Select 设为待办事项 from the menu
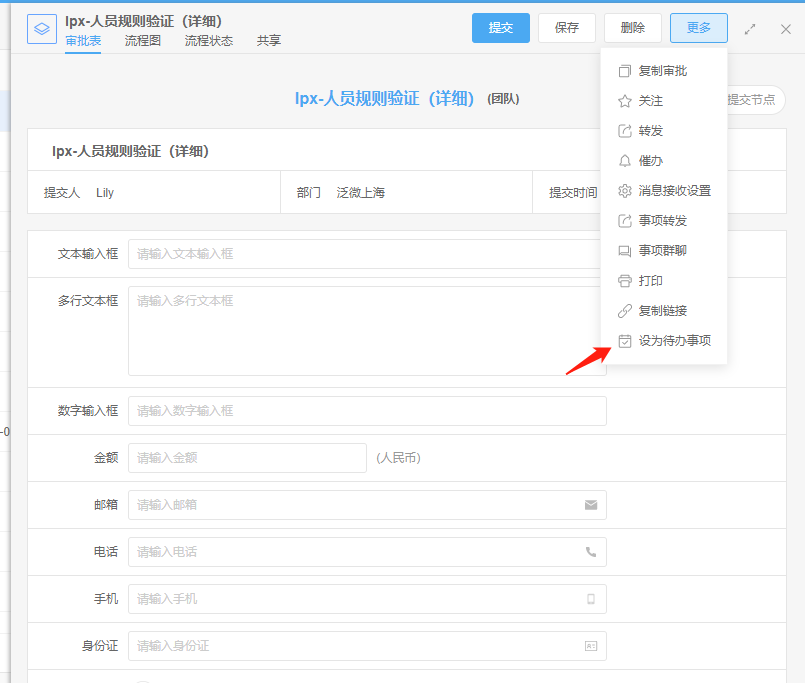805x683 pixels. [x=674, y=341]
